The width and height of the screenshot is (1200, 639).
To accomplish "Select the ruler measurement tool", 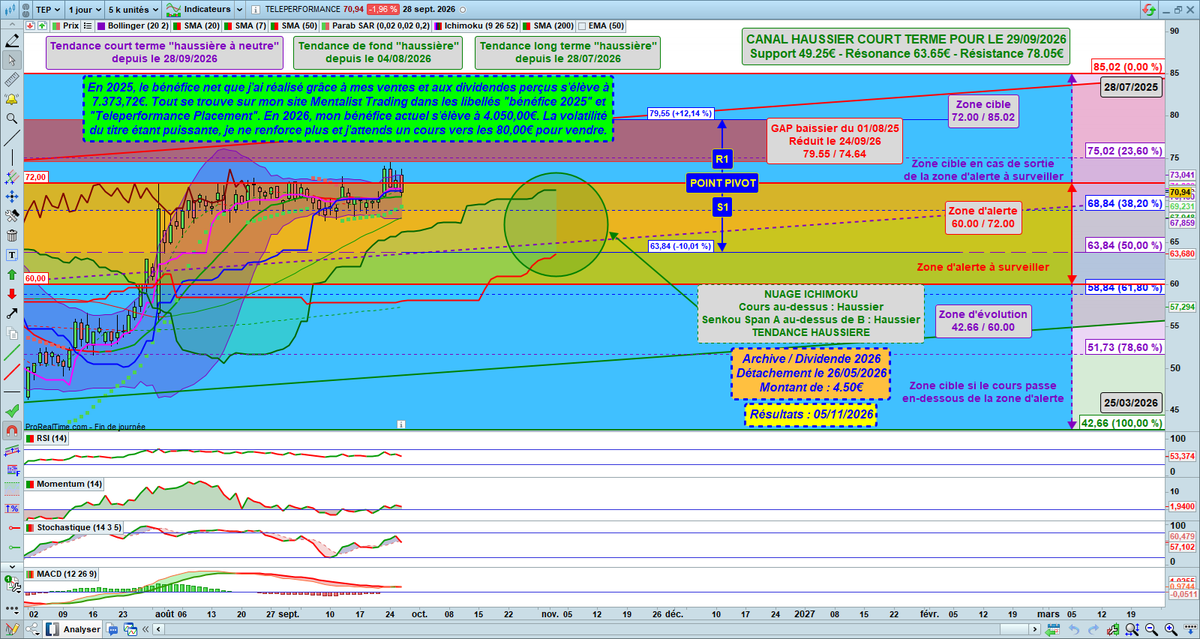I will coord(12,78).
